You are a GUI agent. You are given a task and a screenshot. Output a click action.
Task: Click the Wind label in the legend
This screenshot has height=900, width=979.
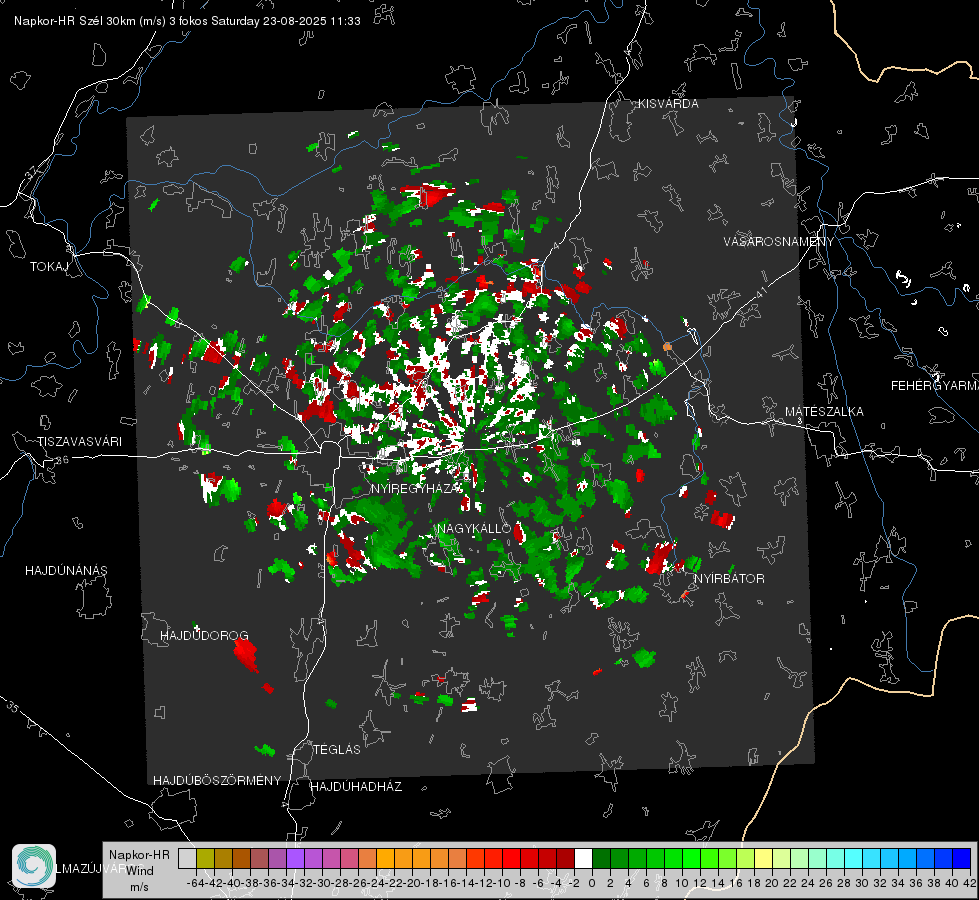[x=140, y=871]
